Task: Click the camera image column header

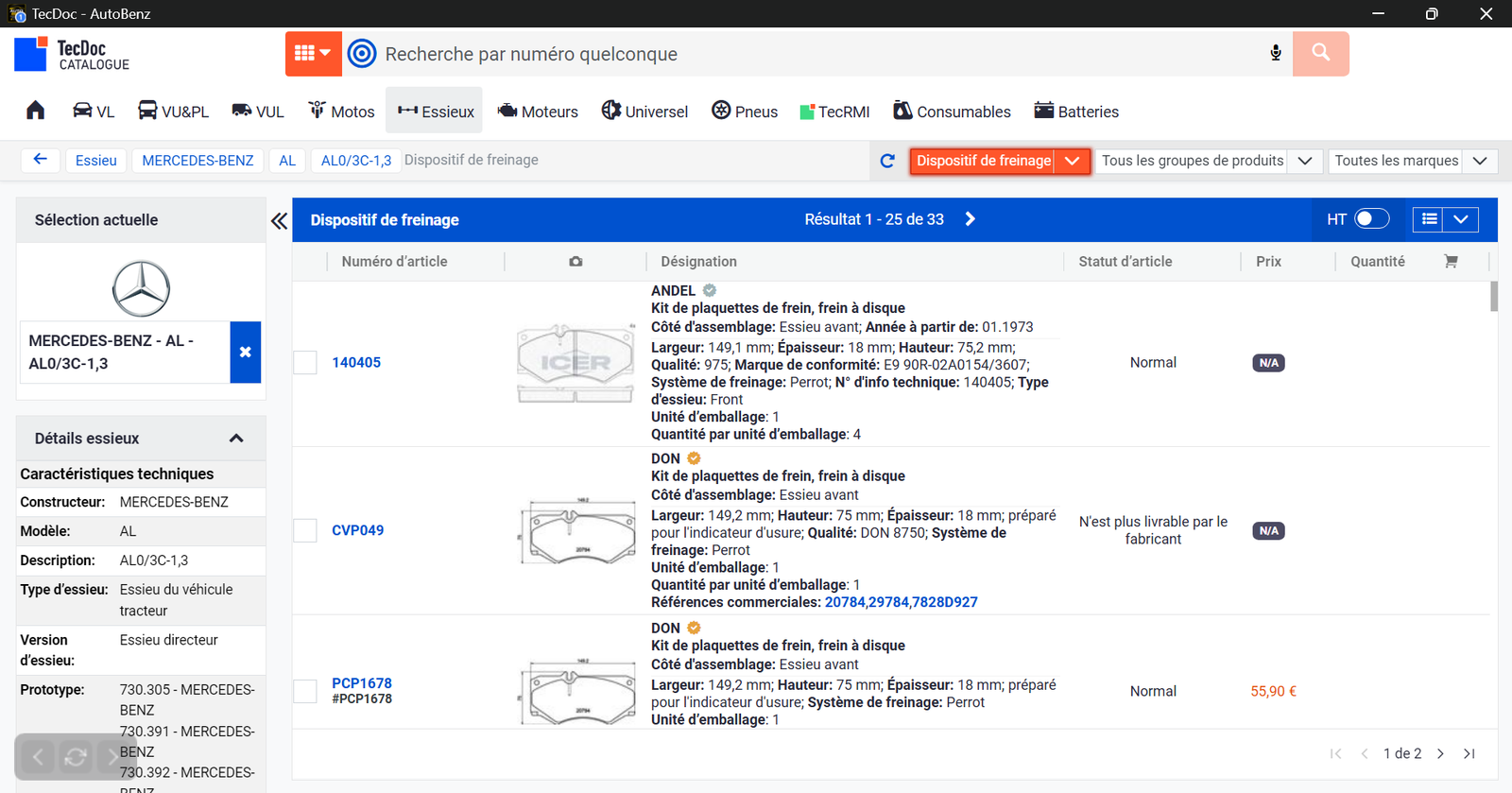Action: (x=576, y=262)
